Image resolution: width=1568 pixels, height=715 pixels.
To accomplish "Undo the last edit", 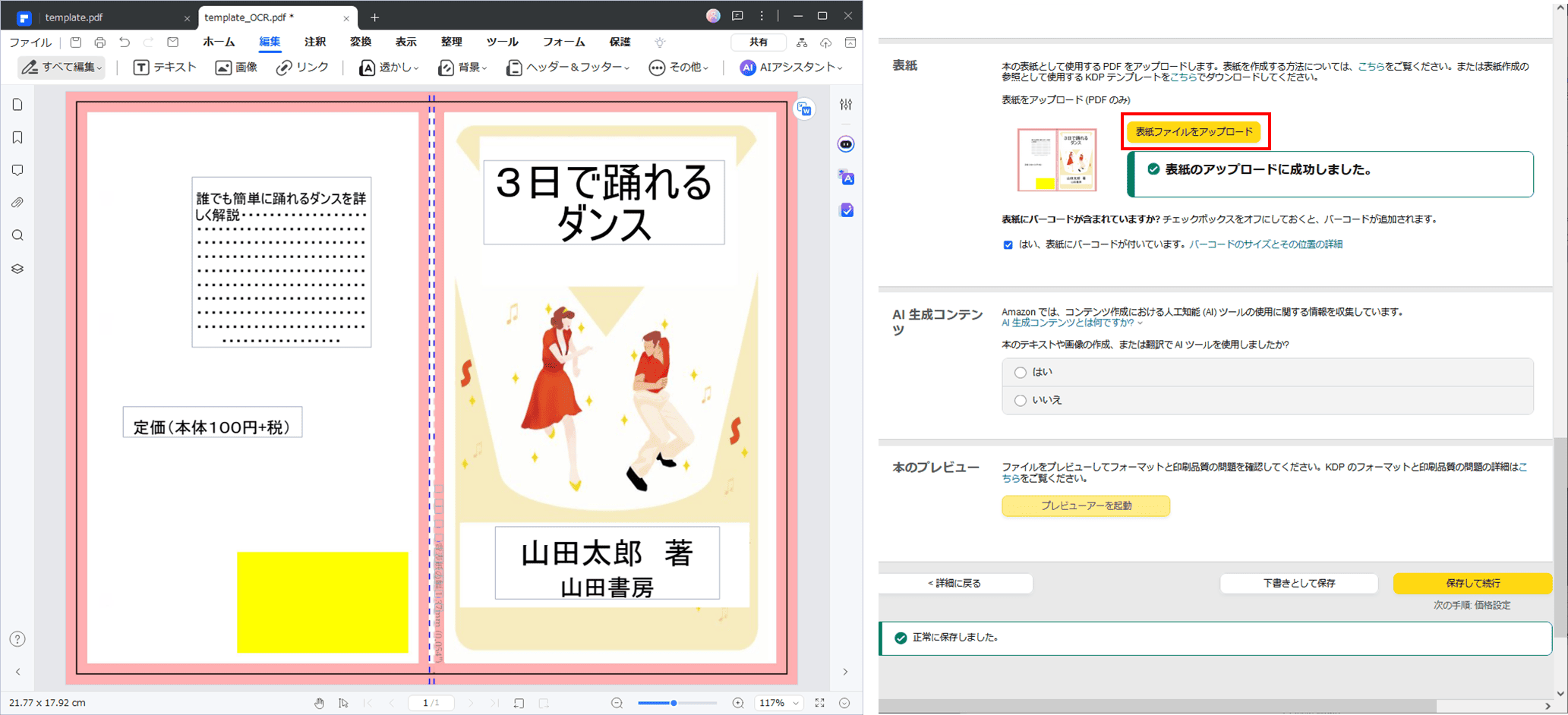I will click(x=125, y=43).
